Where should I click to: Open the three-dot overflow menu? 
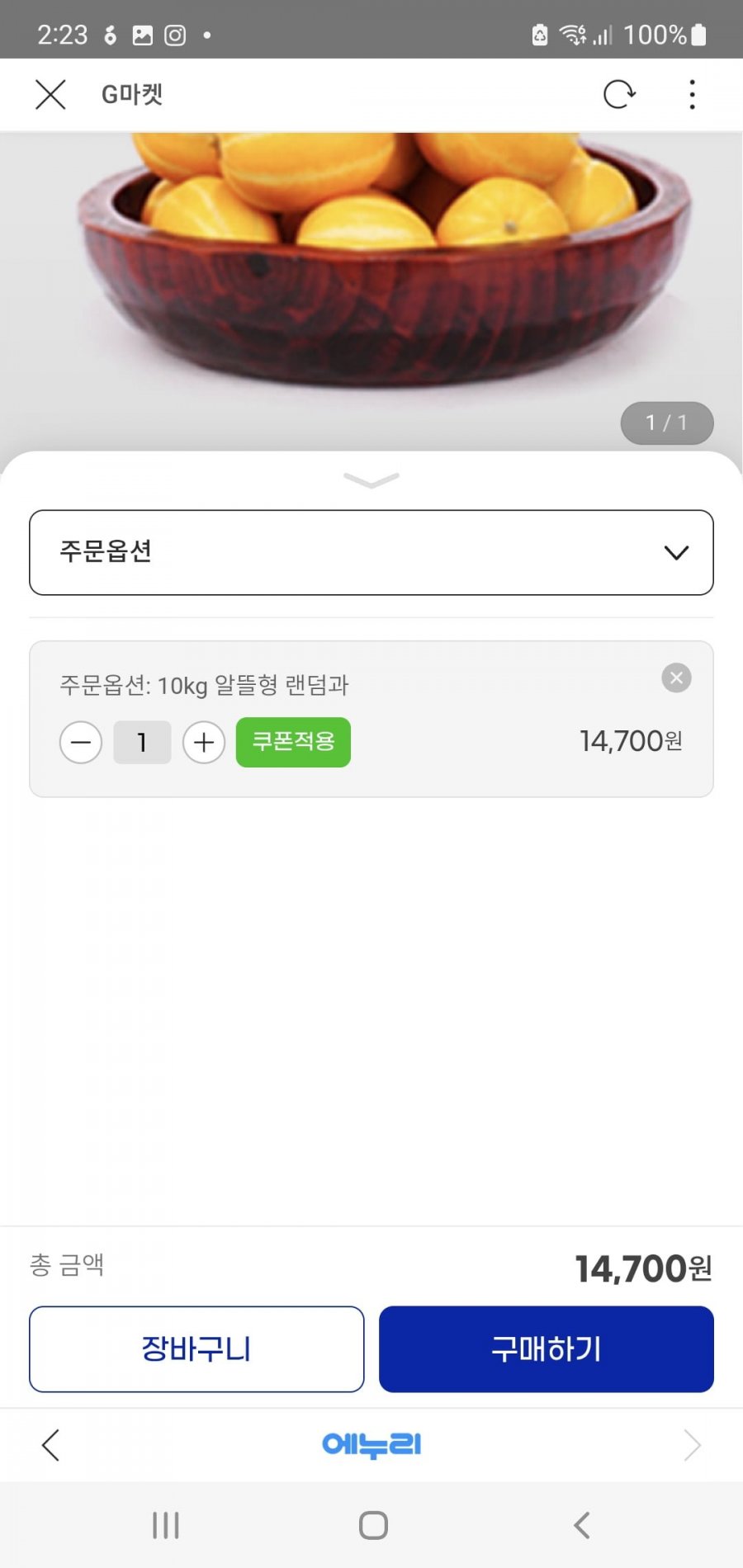692,94
